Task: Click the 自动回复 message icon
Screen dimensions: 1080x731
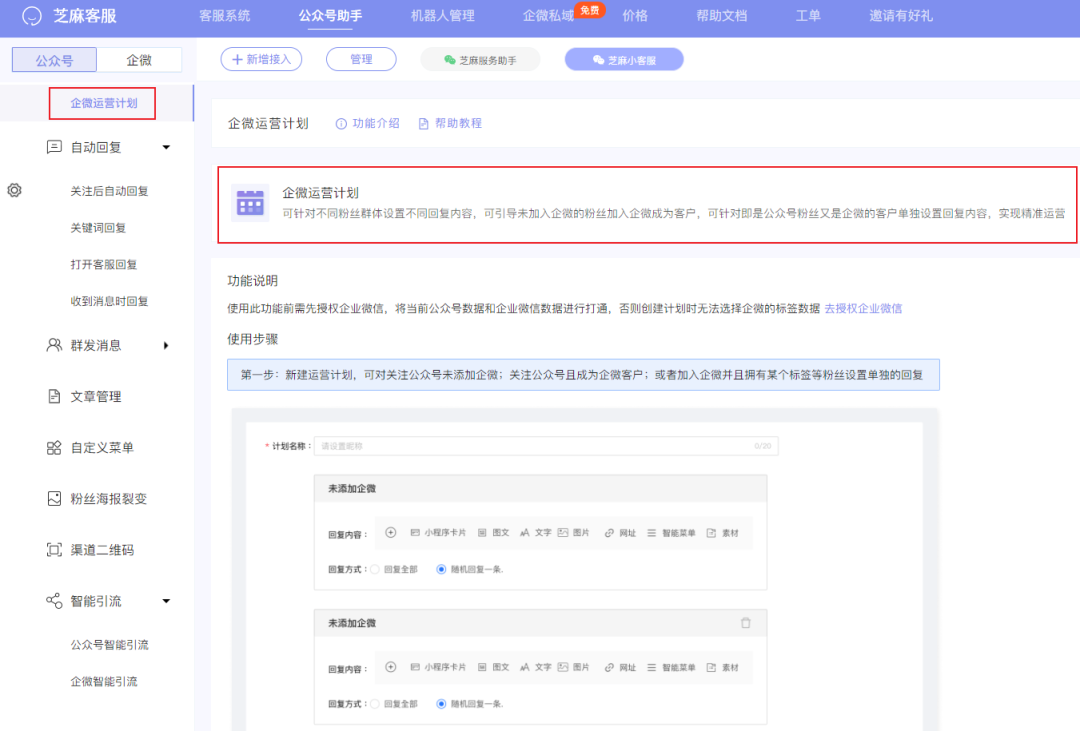Action: point(54,147)
